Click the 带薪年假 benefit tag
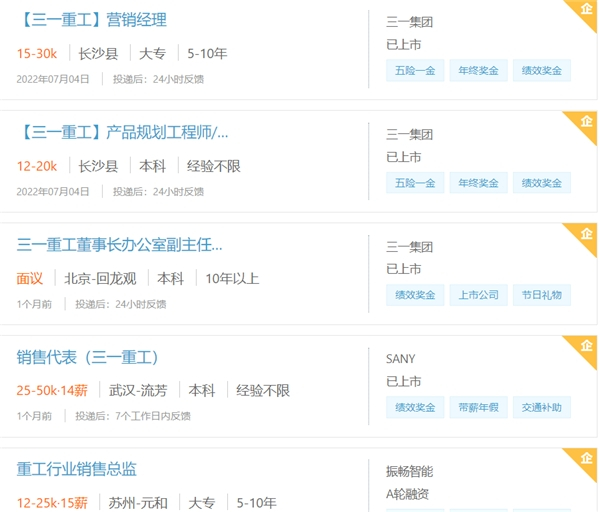The image size is (600, 512). click(479, 407)
